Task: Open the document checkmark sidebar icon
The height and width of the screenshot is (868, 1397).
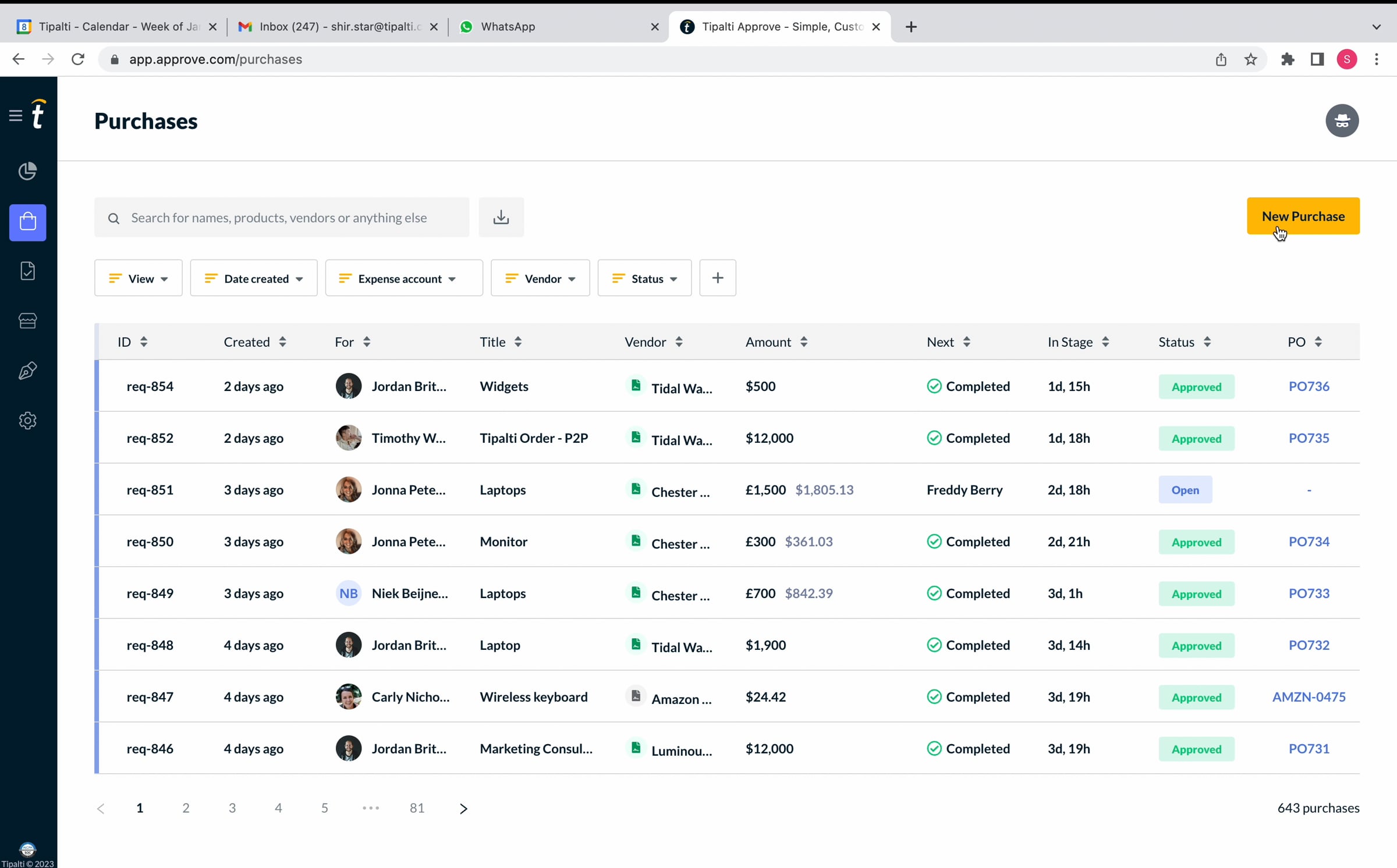Action: click(27, 271)
